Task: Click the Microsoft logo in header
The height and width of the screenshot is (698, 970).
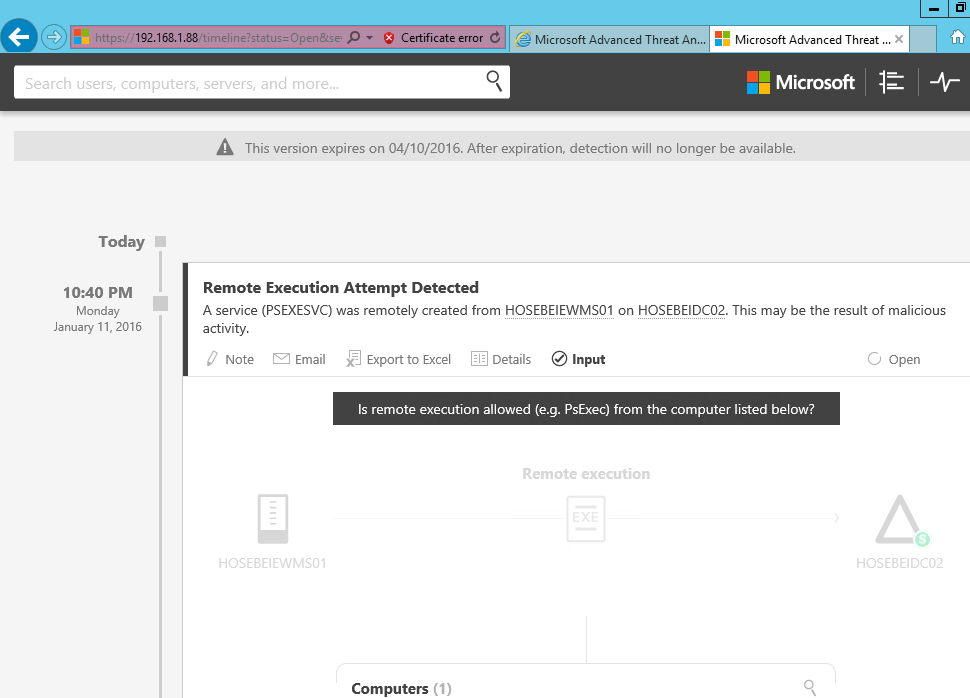Action: click(800, 82)
